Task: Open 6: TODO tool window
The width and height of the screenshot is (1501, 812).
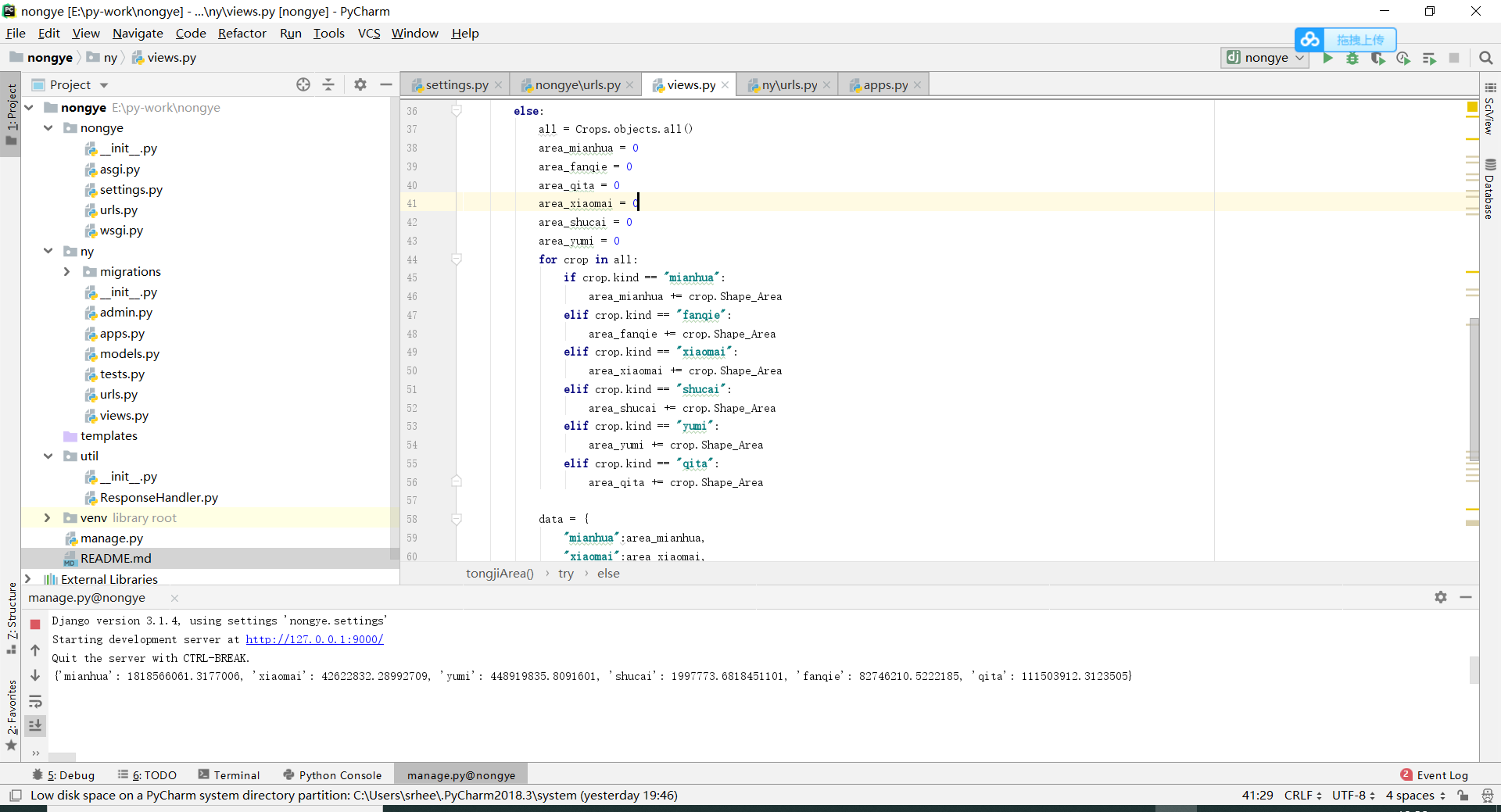Action: 147,775
